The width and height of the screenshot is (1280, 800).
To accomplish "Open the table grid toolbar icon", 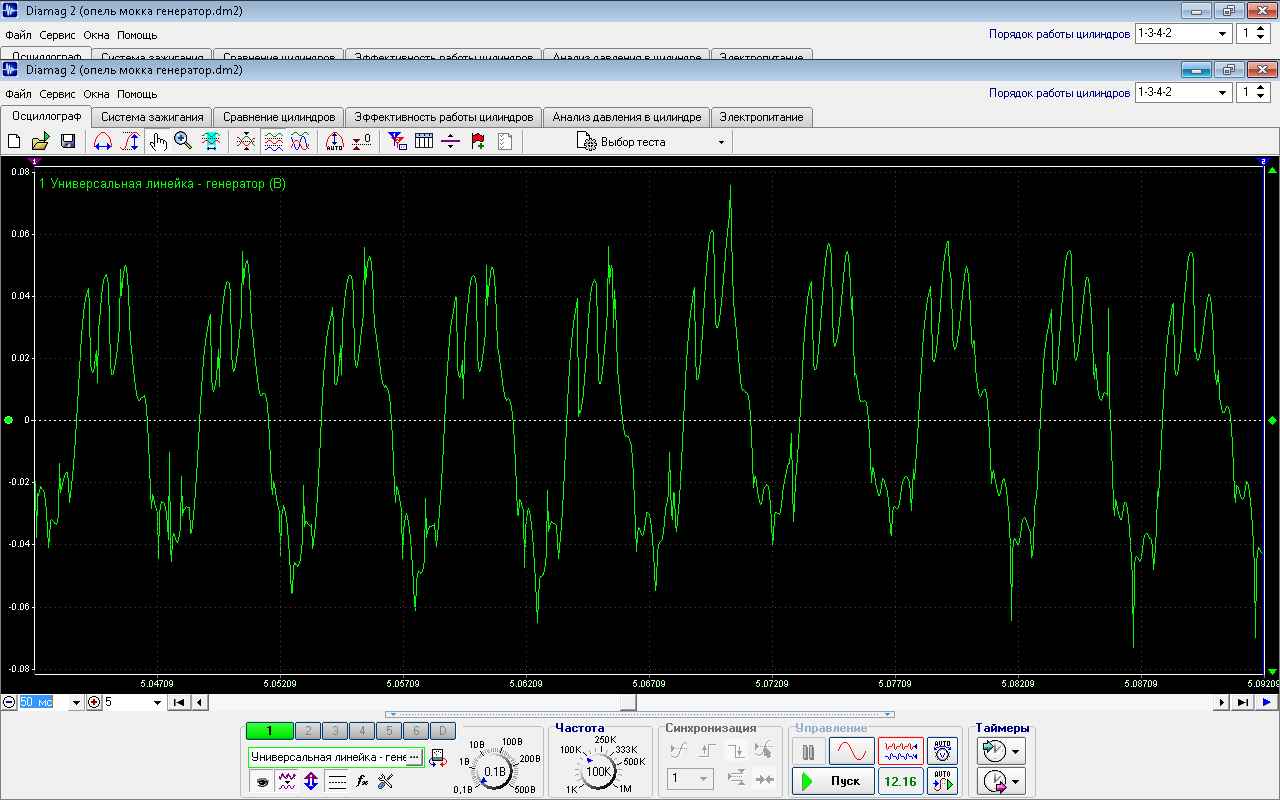I will (x=424, y=142).
